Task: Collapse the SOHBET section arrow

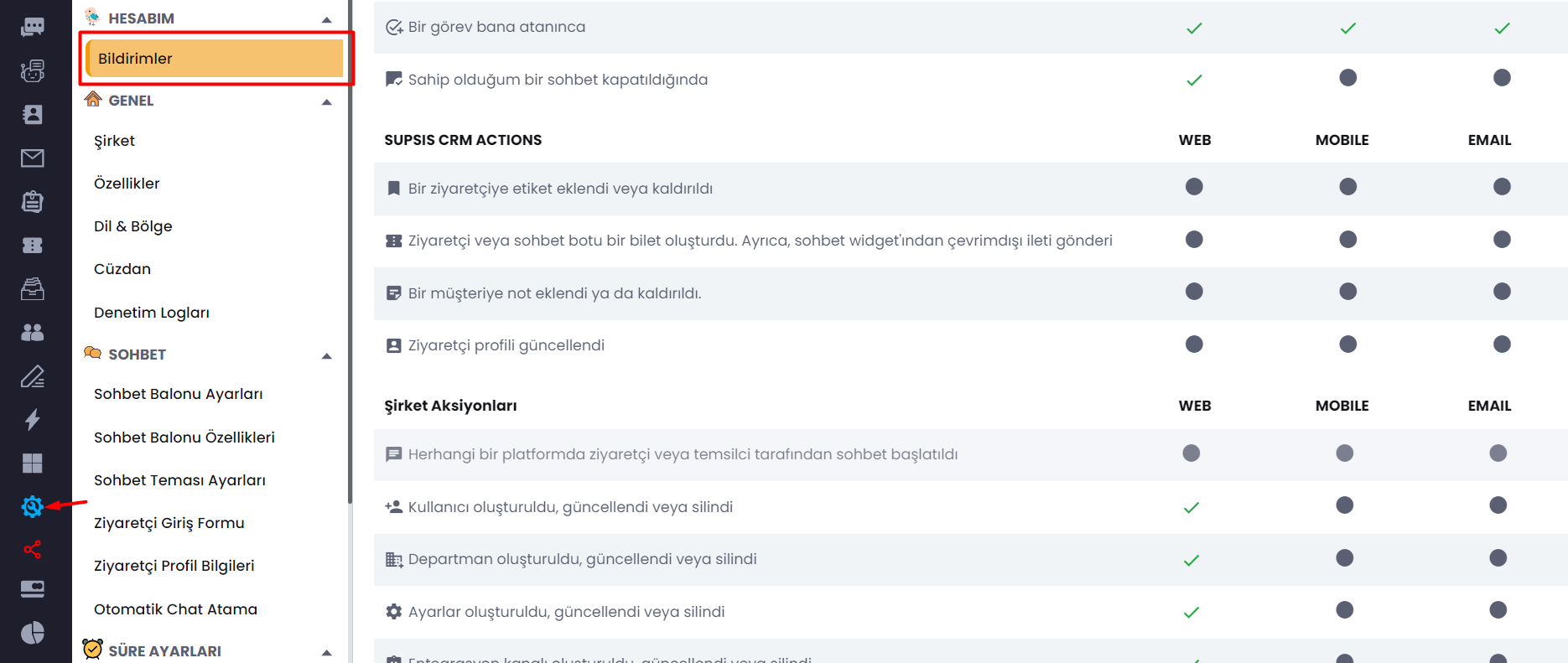Action: pyautogui.click(x=327, y=356)
